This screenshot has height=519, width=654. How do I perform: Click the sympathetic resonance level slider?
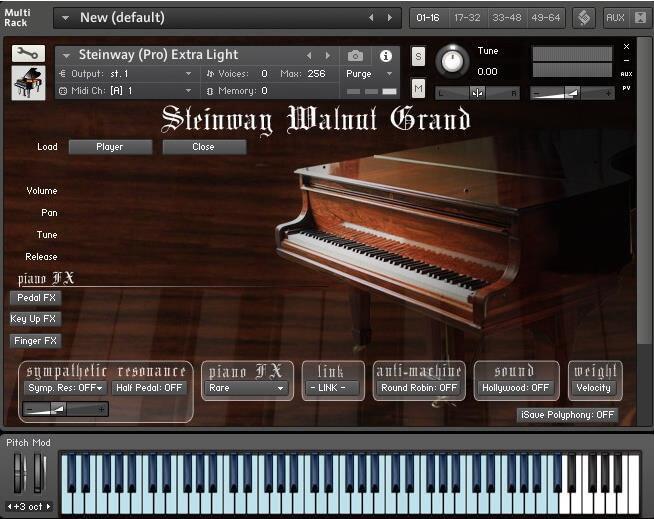65,409
